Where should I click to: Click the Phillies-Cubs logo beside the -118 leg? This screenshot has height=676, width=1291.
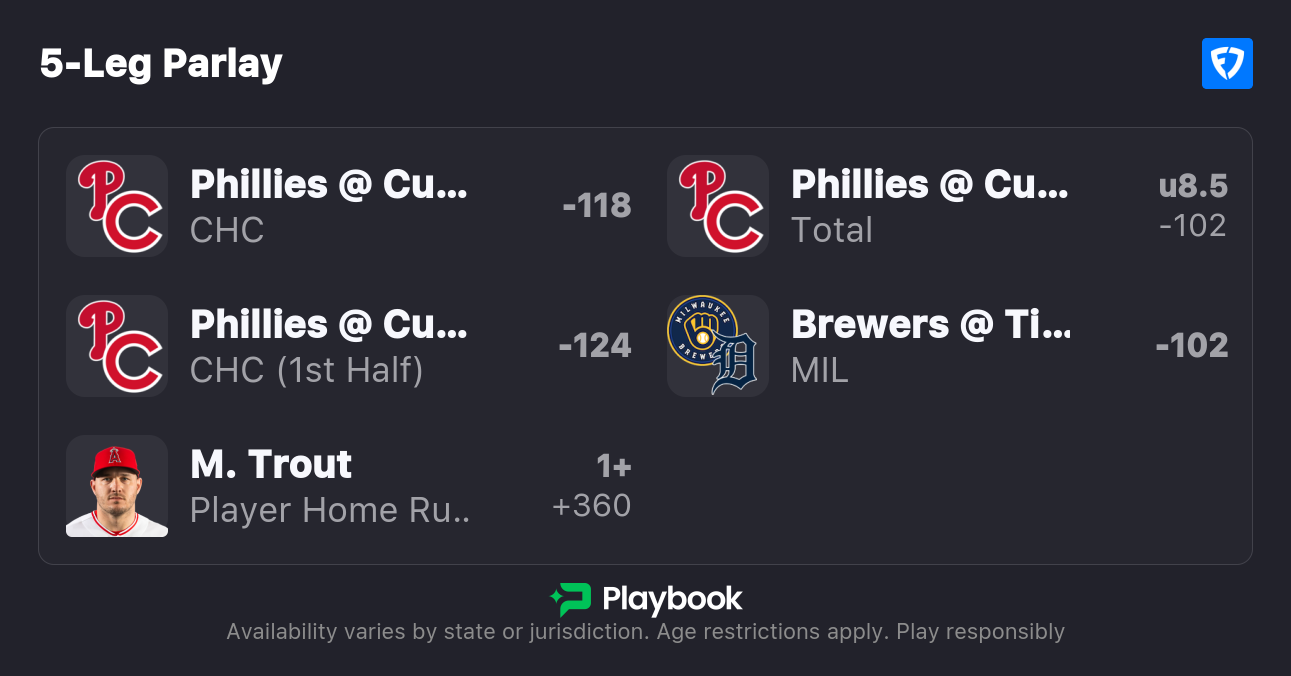tap(117, 206)
